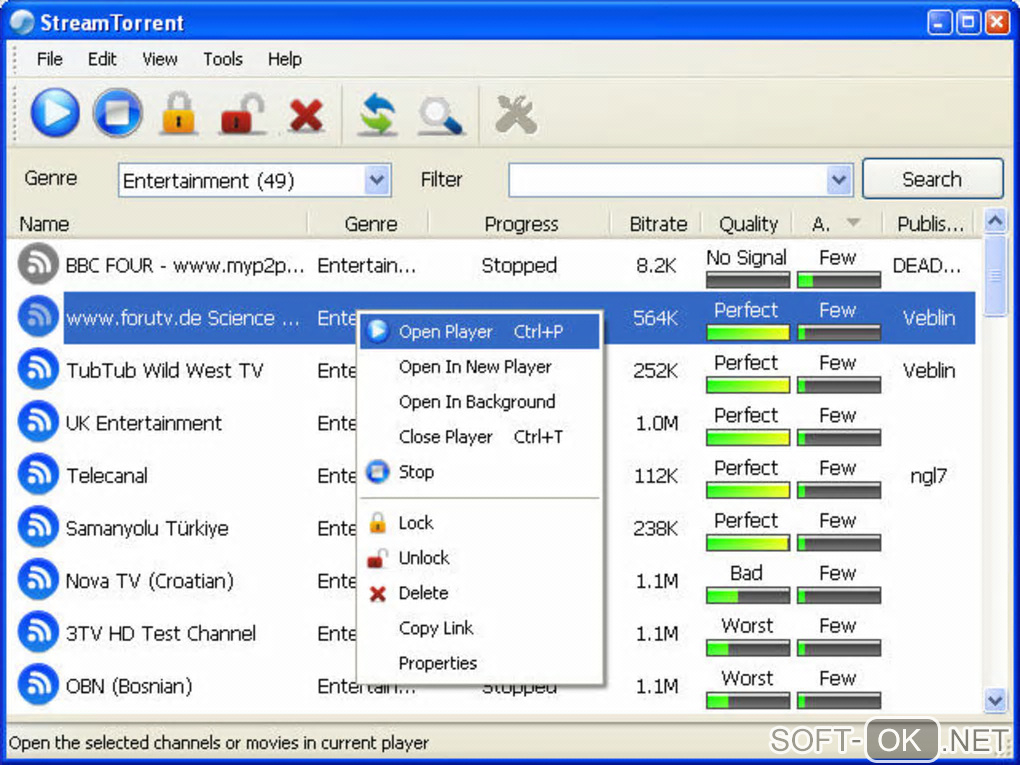The height and width of the screenshot is (765, 1020).
Task: Click the blue Play toolbar button
Action: click(55, 113)
